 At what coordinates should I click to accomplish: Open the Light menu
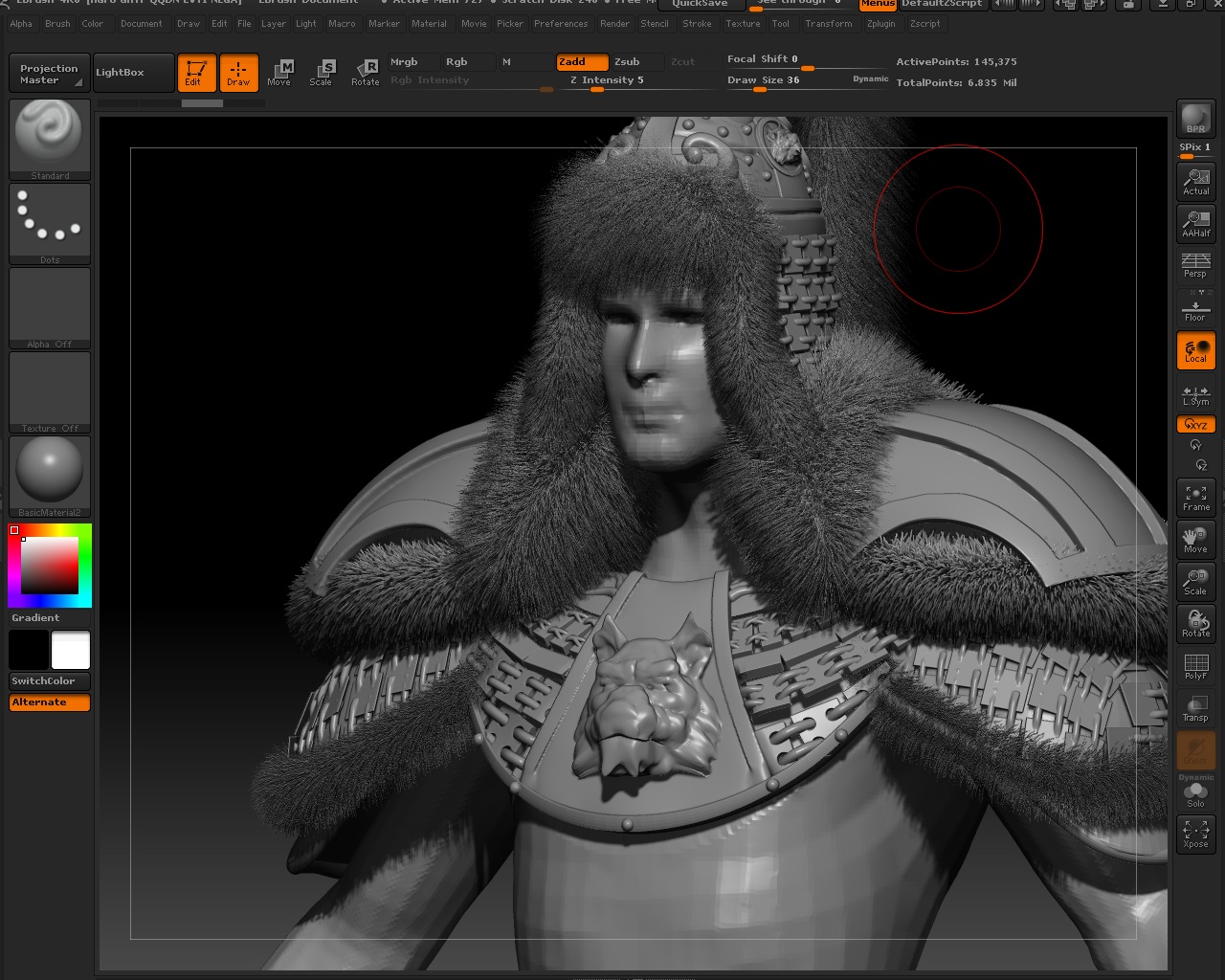(306, 24)
